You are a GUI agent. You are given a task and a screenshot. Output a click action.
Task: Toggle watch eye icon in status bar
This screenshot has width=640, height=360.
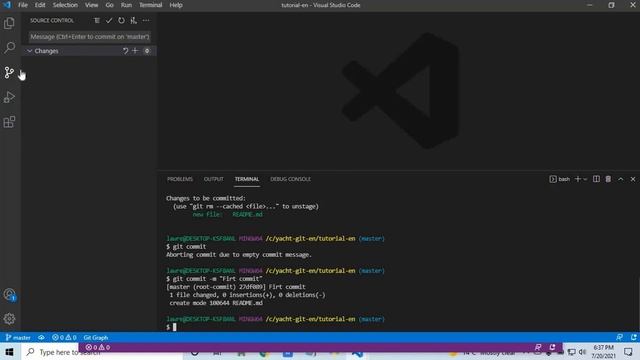pyautogui.click(x=41, y=338)
